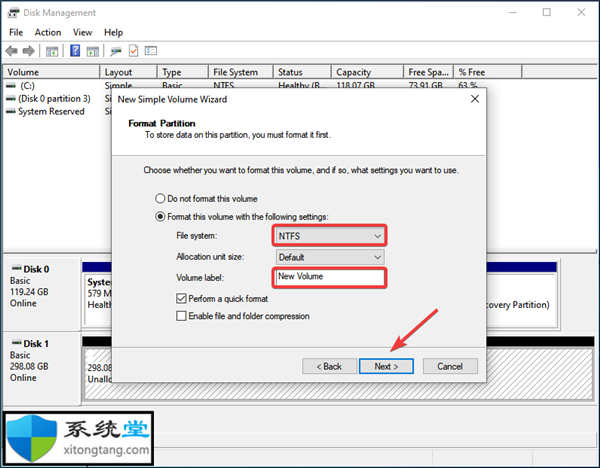The height and width of the screenshot is (468, 600).
Task: Click the Next button
Action: [386, 366]
